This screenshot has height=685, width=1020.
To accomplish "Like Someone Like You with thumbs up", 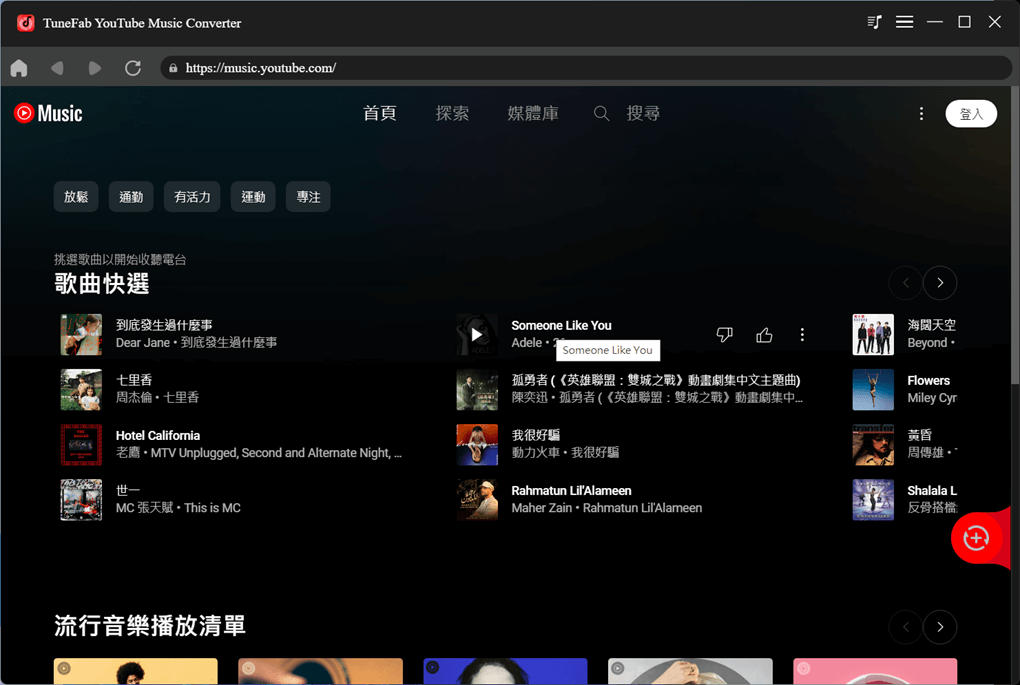I will 764,334.
